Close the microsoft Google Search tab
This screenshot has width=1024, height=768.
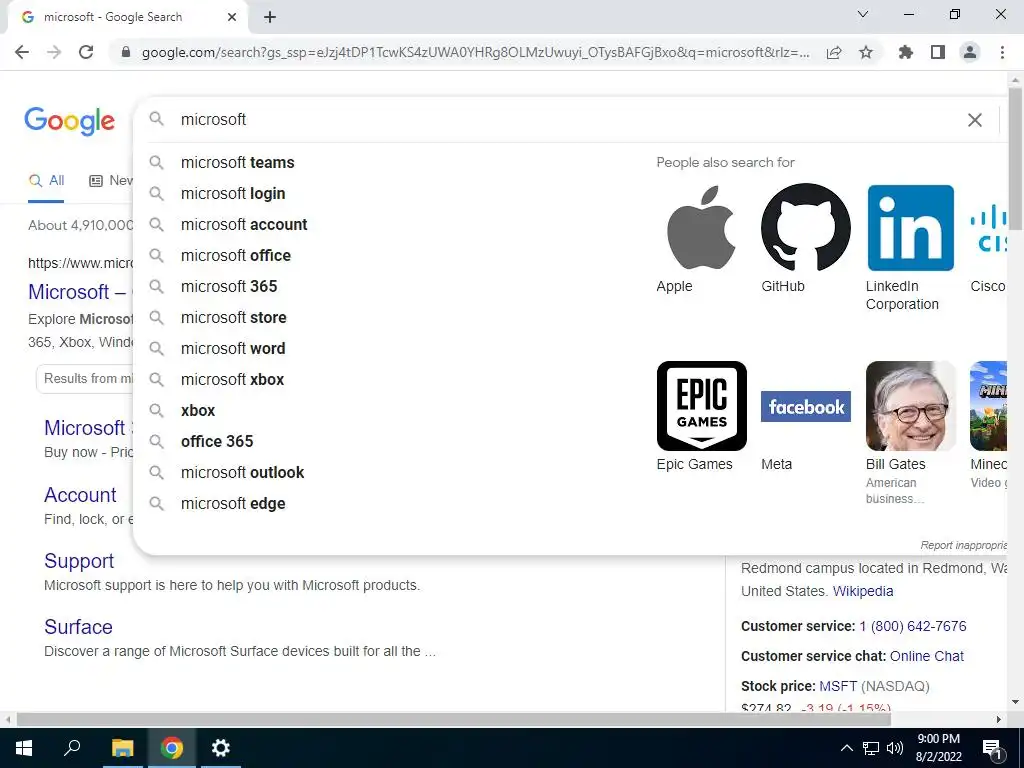[232, 17]
